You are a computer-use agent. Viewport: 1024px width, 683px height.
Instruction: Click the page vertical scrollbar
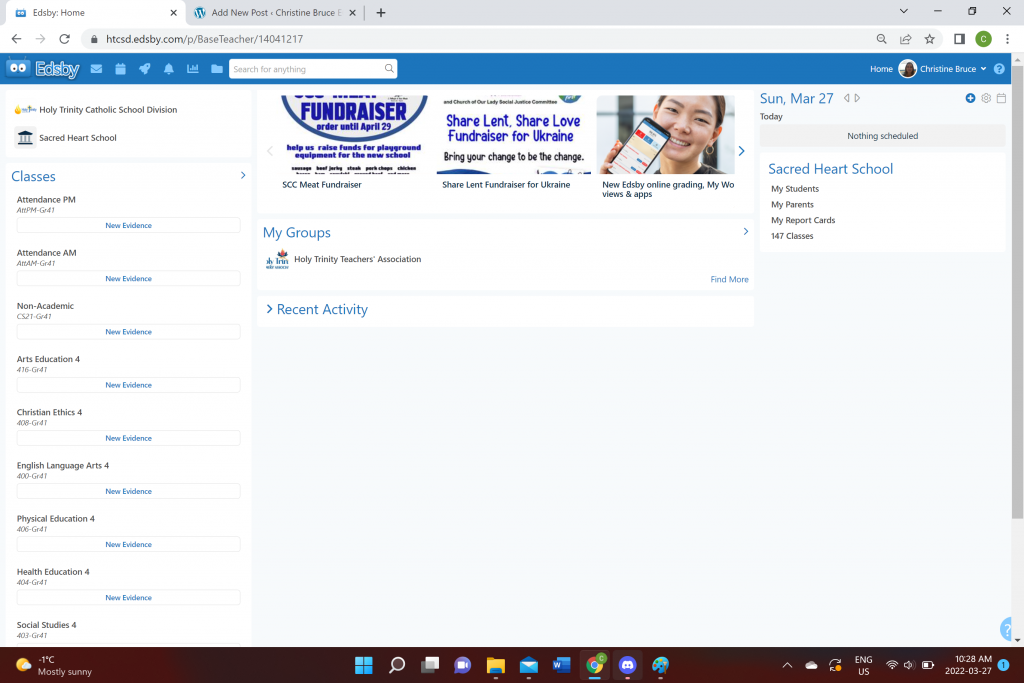point(1017,291)
